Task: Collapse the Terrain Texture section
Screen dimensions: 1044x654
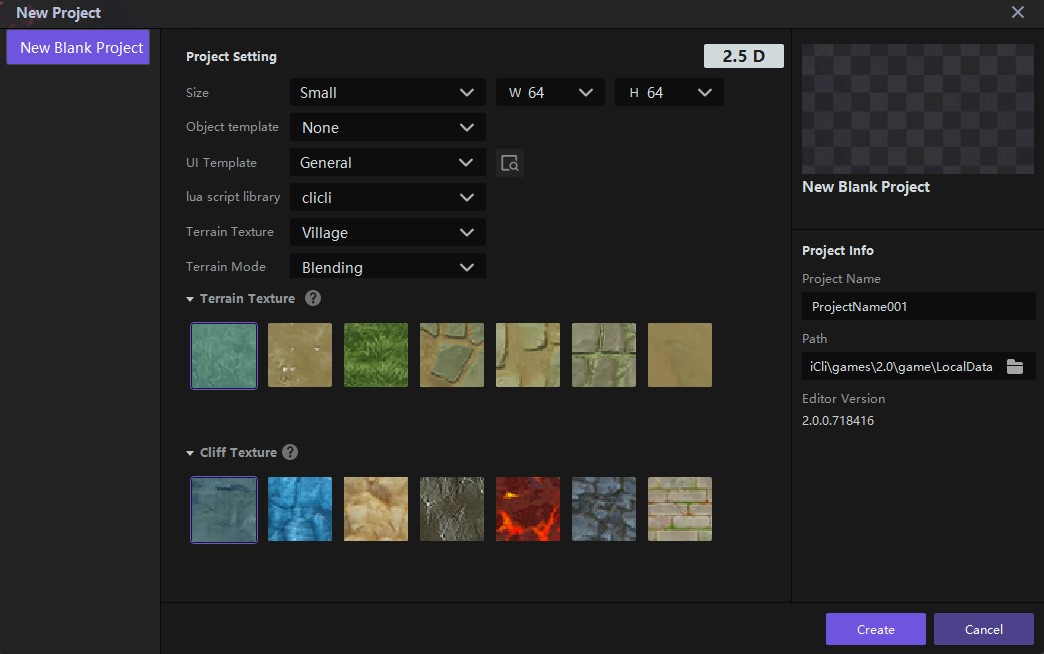Action: (191, 299)
